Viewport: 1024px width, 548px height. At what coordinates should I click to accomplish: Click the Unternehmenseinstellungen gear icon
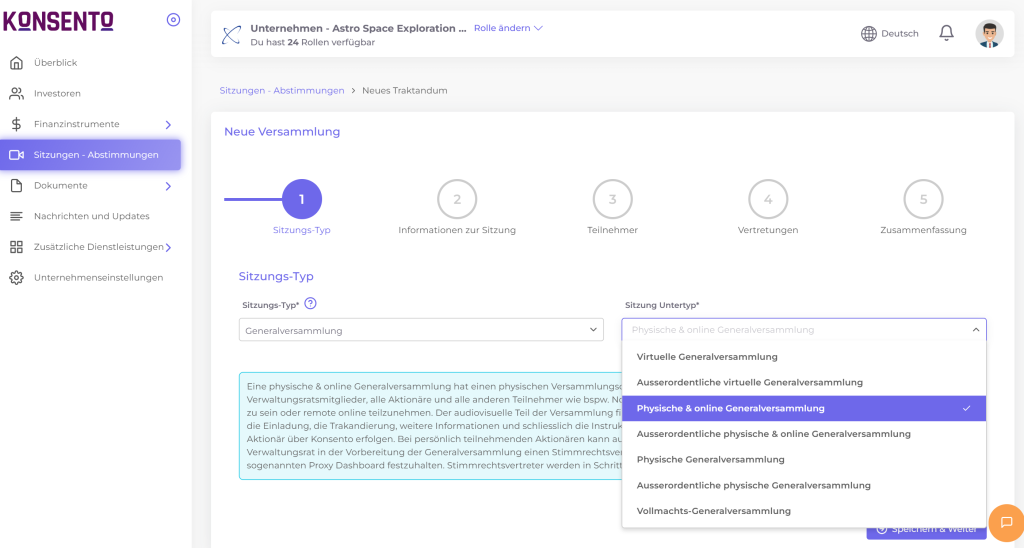16,278
